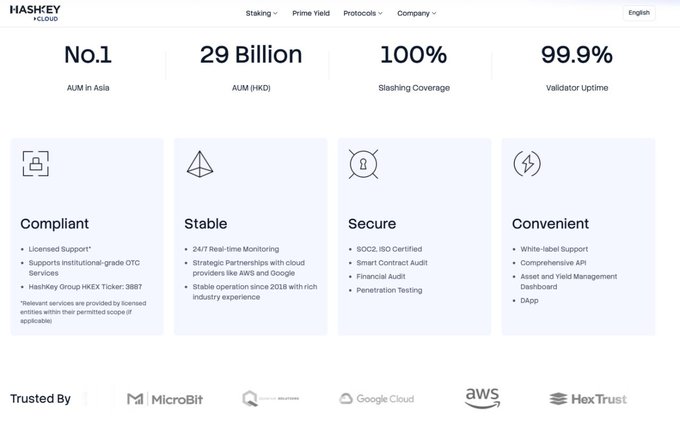Click the MicroBit logo
Image resolution: width=680 pixels, height=434 pixels.
pos(165,399)
